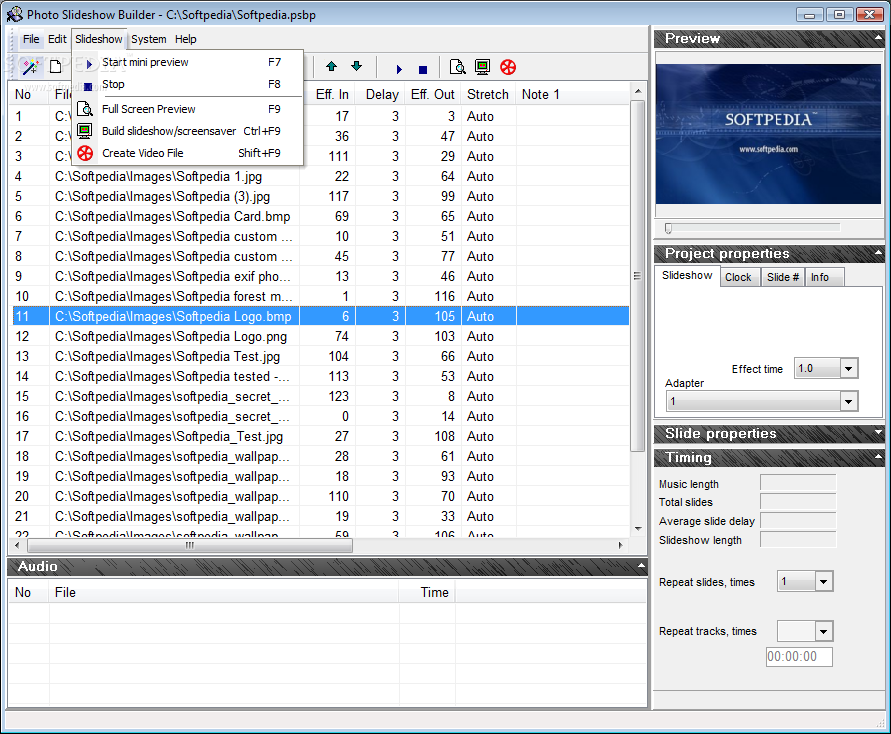Choose Start mini preview menu entry
The height and width of the screenshot is (734, 891).
coord(188,62)
